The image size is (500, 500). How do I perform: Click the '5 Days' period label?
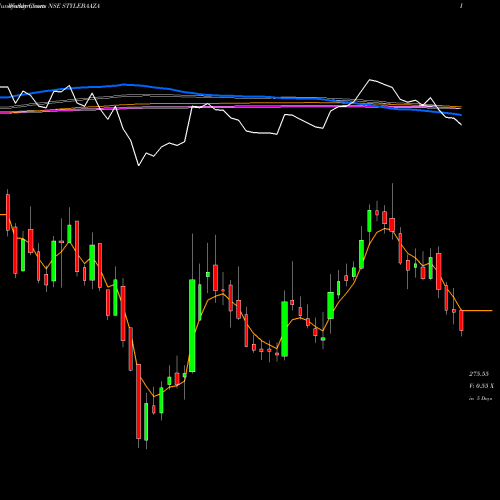click(x=484, y=398)
